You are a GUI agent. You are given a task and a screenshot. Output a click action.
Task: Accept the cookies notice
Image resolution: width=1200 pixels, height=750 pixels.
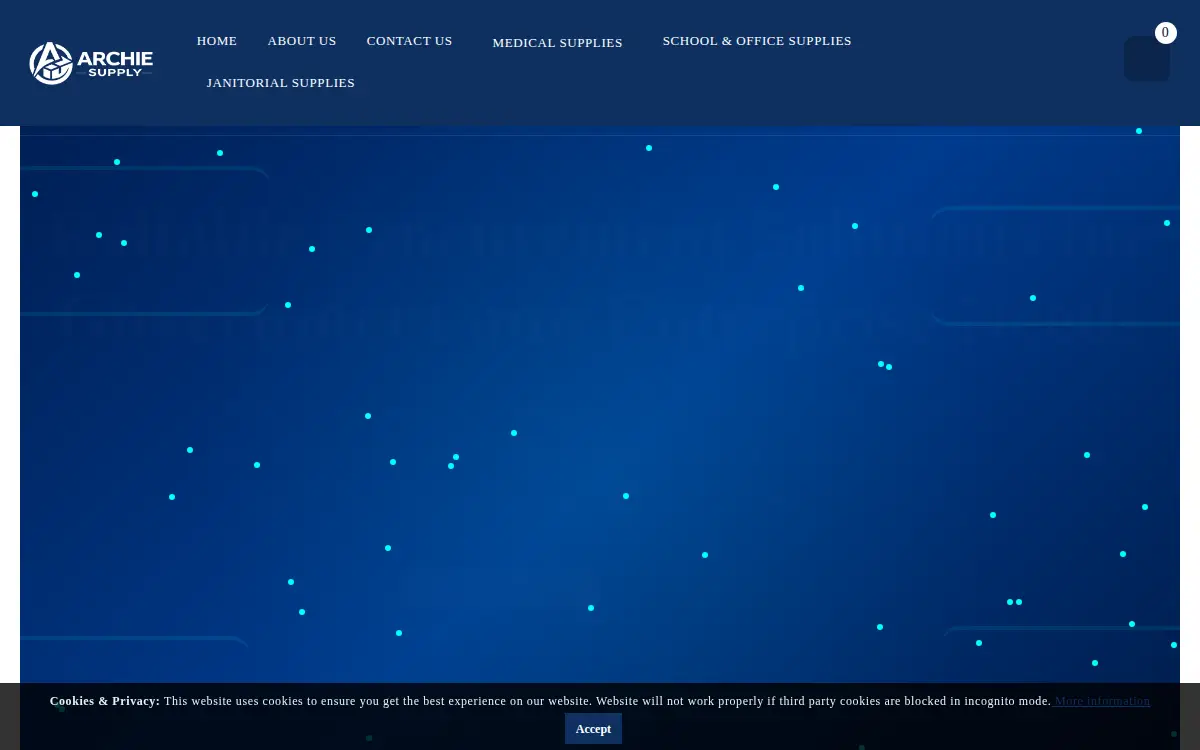(593, 729)
